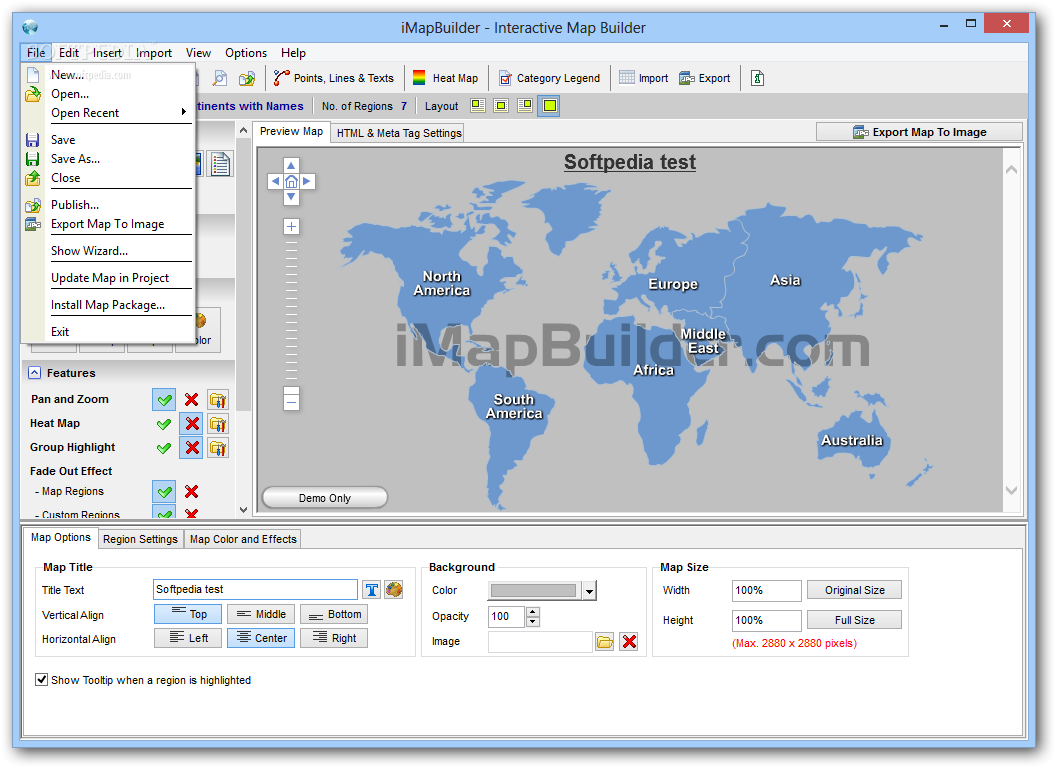Screen dimensions: 1056x768
Task: Click the Points, Lines & Texts tool
Action: tap(333, 78)
